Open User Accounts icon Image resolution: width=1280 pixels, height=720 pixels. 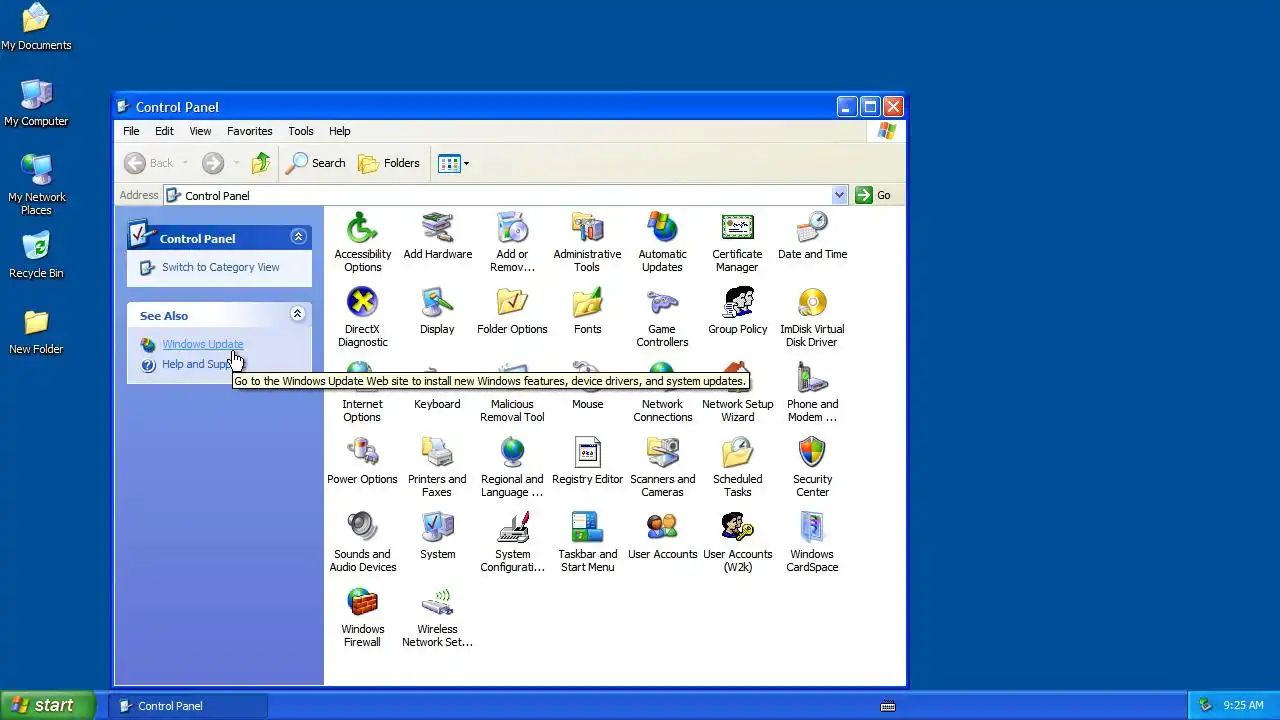tap(662, 527)
